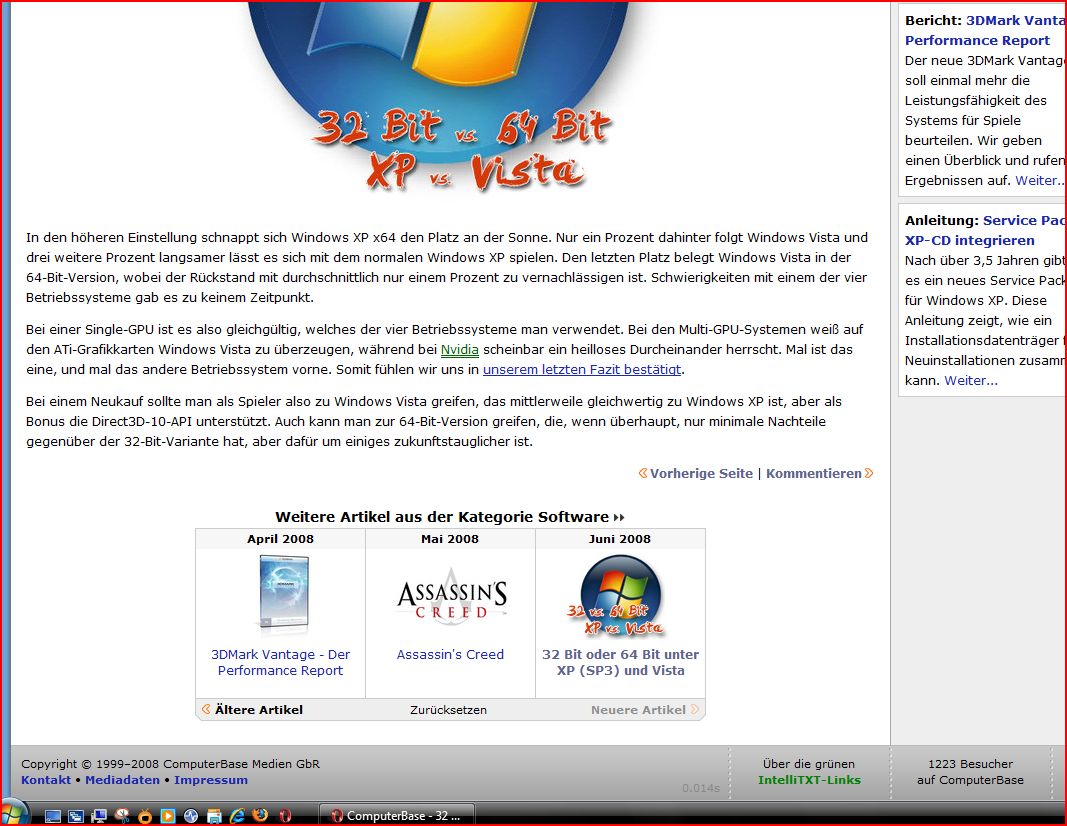Open the Impressum footer link

[211, 780]
